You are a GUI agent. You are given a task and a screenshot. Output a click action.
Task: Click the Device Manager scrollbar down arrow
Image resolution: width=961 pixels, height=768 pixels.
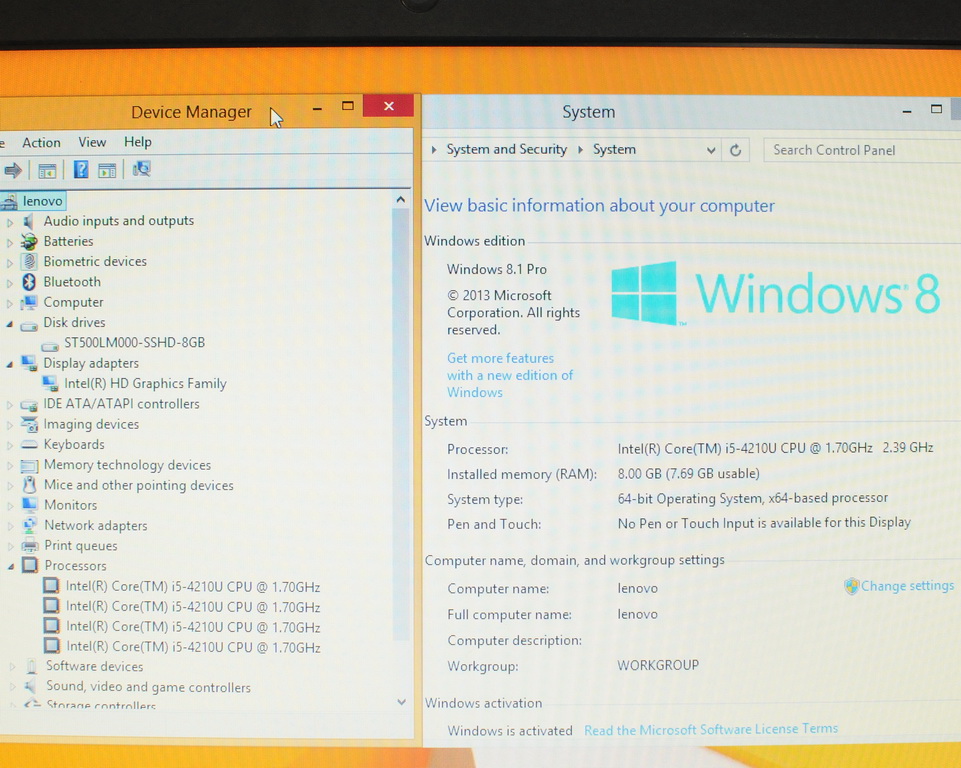401,702
